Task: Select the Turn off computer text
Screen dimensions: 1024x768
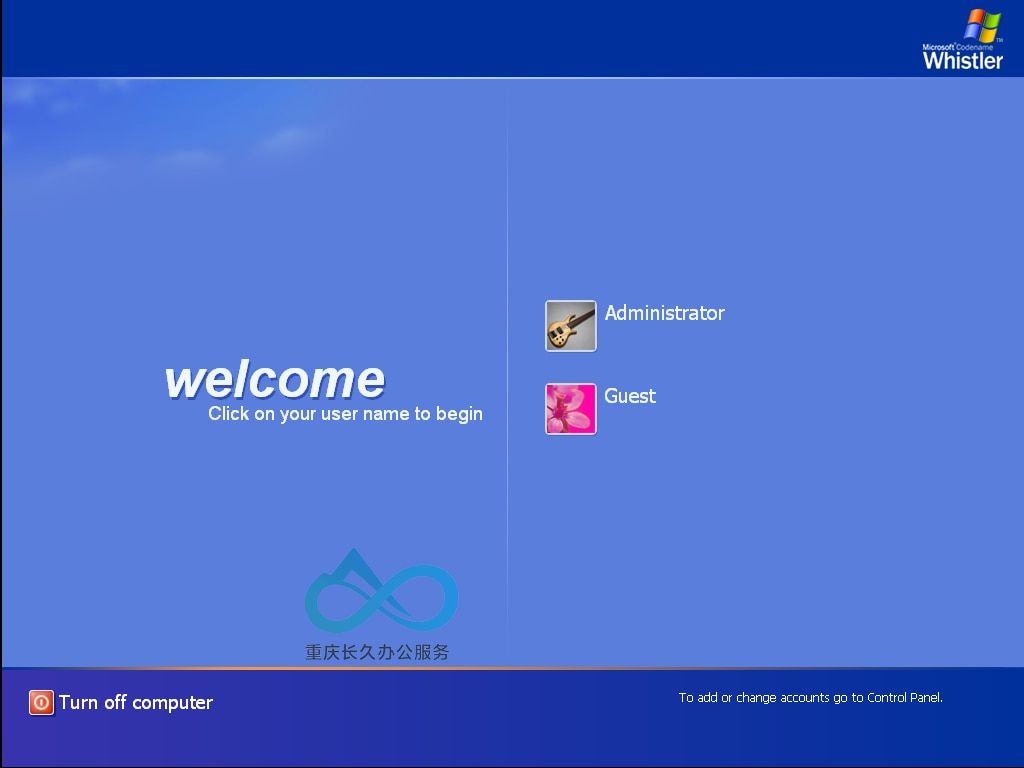Action: [136, 703]
